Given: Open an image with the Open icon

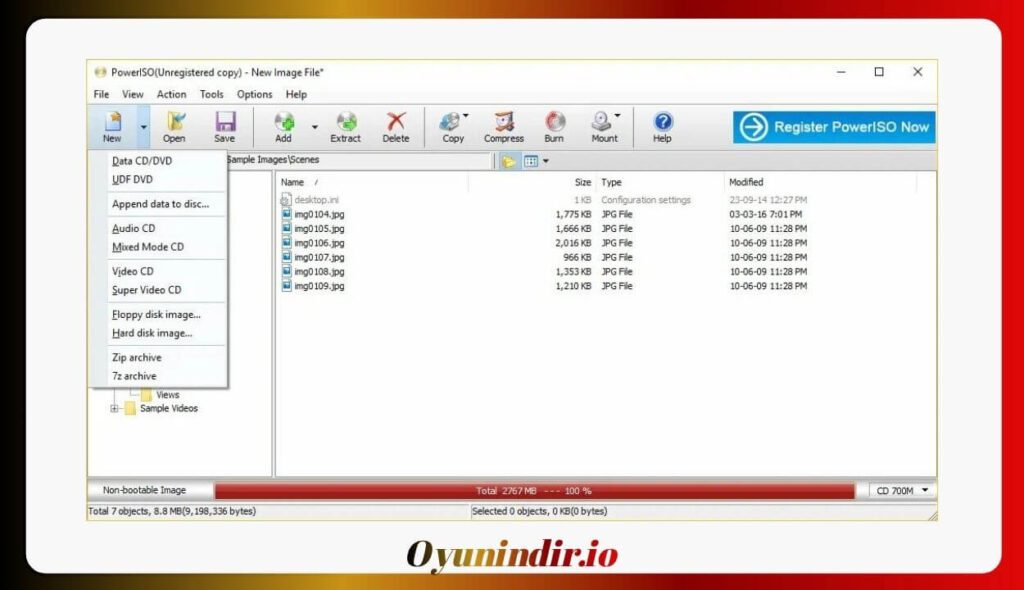Looking at the screenshot, I should tap(174, 122).
